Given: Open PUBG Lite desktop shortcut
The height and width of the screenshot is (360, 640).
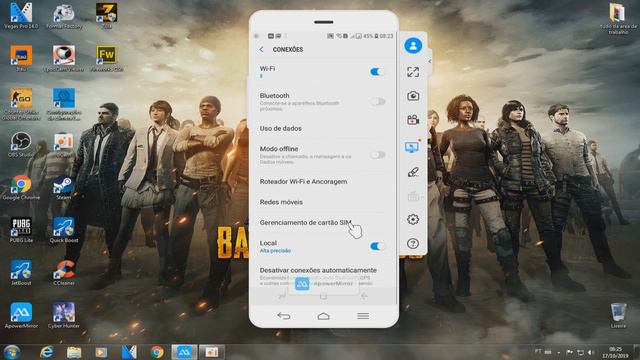Looking at the screenshot, I should click(21, 230).
